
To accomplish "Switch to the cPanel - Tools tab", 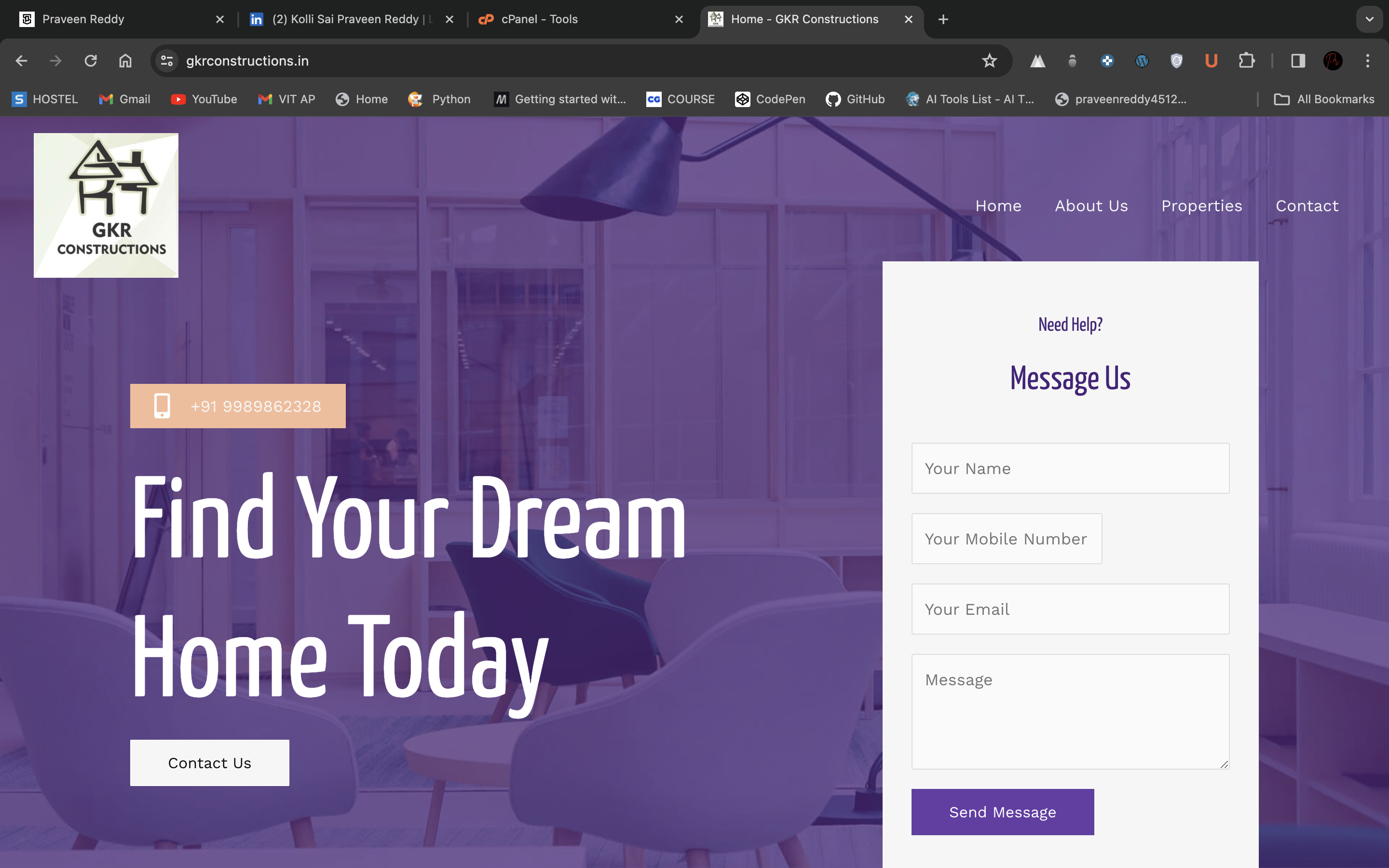I will pyautogui.click(x=538, y=19).
